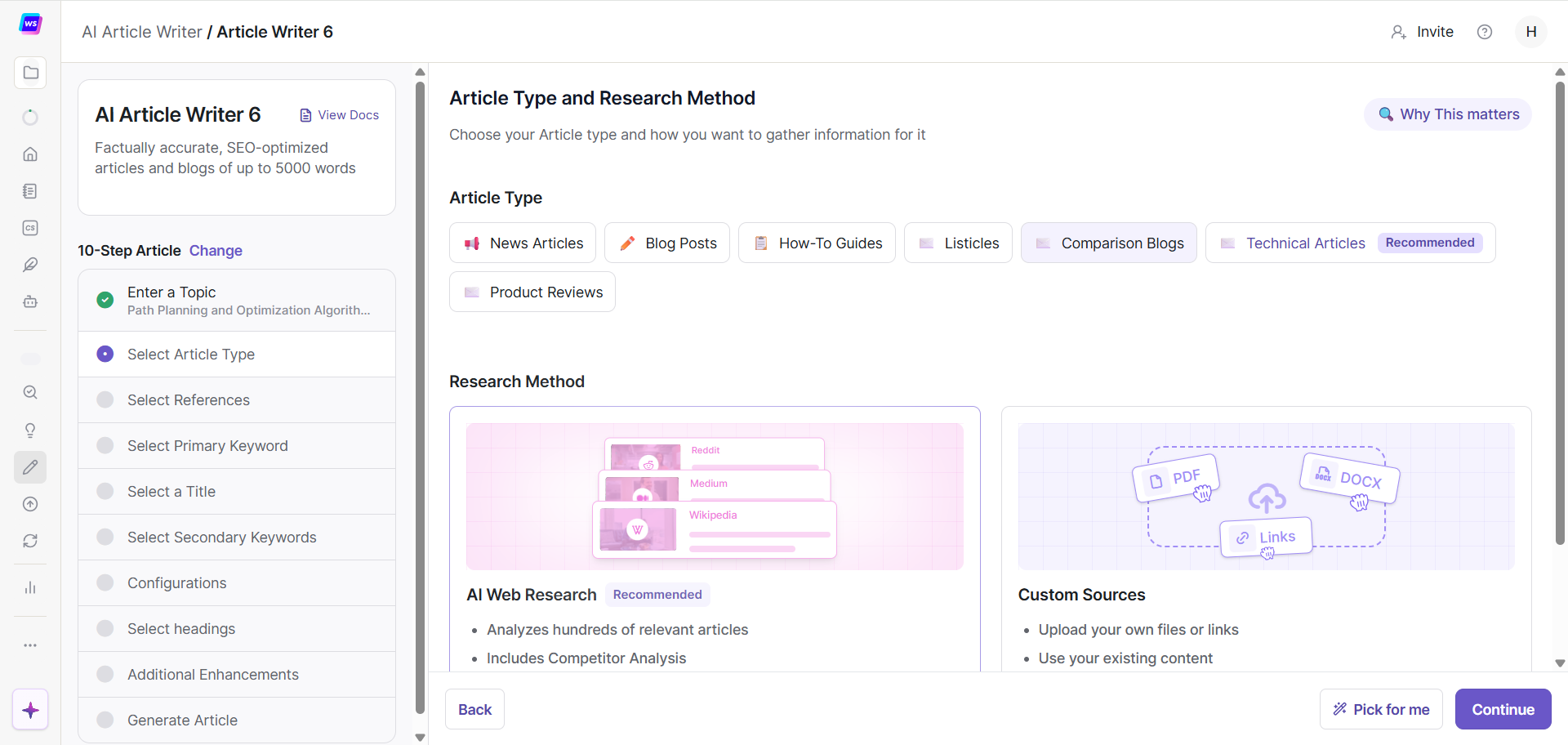Open the AI sparkle assistant at bottom left
This screenshot has width=1568, height=745.
tap(30, 709)
